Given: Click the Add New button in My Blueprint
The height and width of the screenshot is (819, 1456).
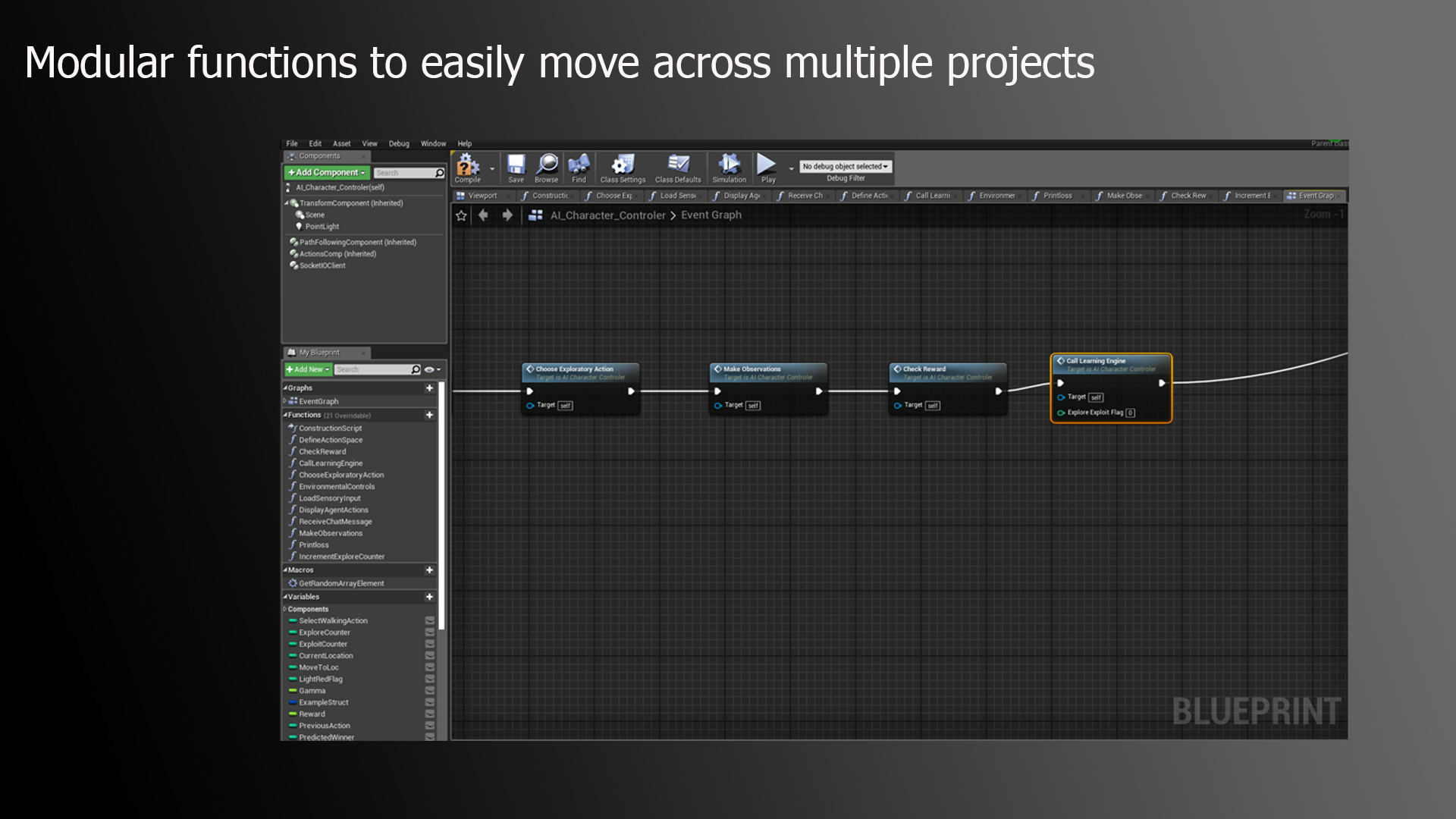Looking at the screenshot, I should pos(308,370).
